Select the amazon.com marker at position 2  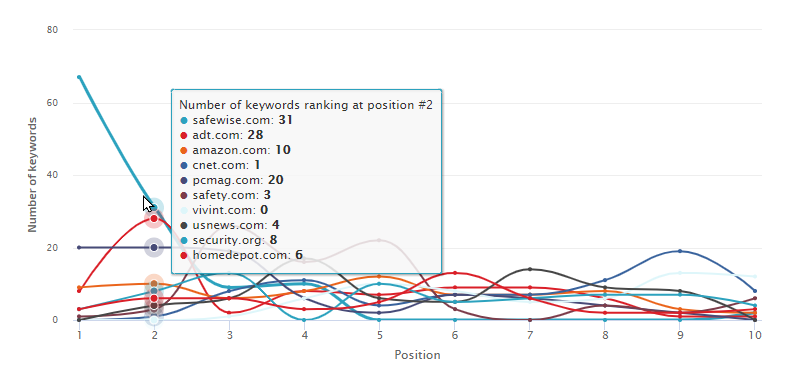coord(154,283)
